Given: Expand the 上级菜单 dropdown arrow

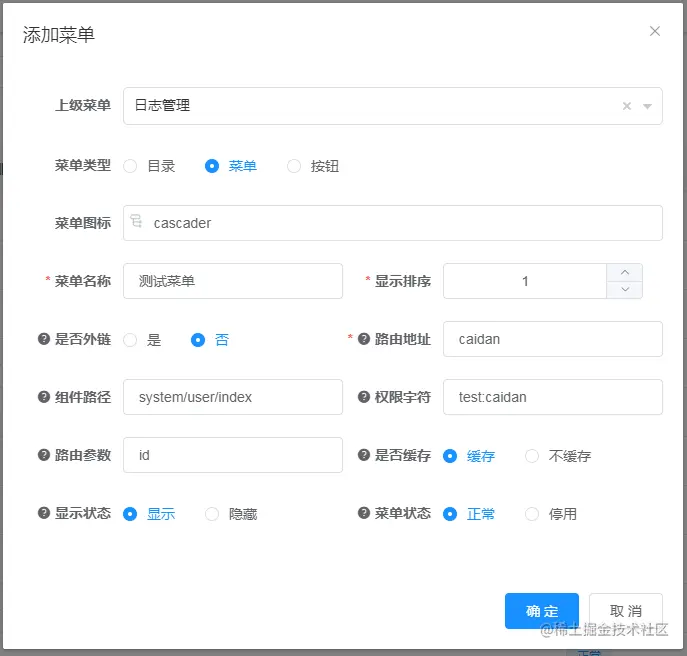Looking at the screenshot, I should (647, 106).
